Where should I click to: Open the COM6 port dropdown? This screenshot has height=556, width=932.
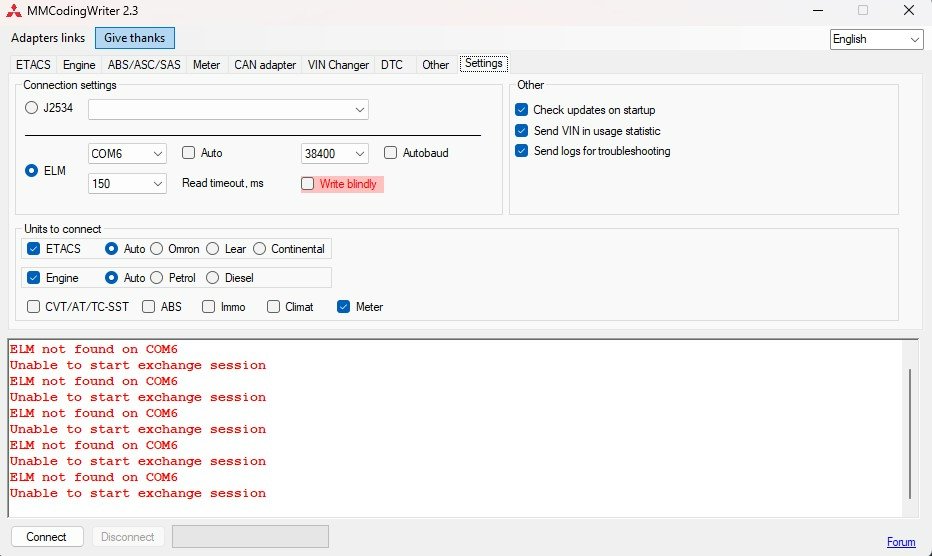point(127,153)
